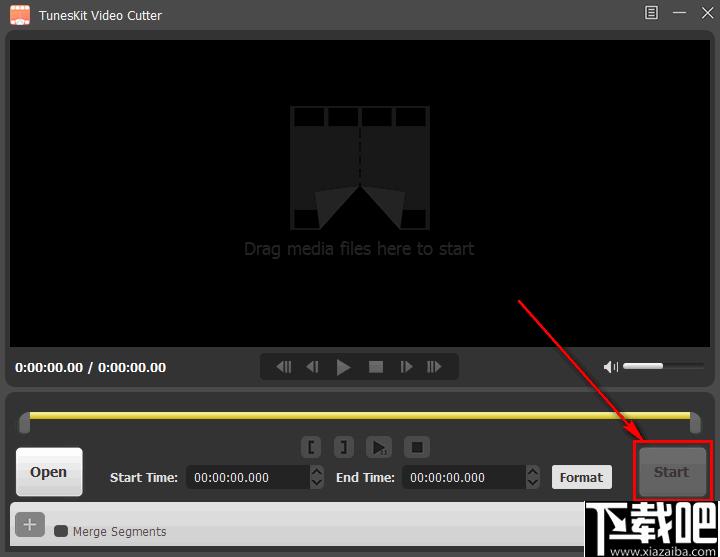The width and height of the screenshot is (720, 557).
Task: Click the play button in playback controls
Action: click(343, 367)
